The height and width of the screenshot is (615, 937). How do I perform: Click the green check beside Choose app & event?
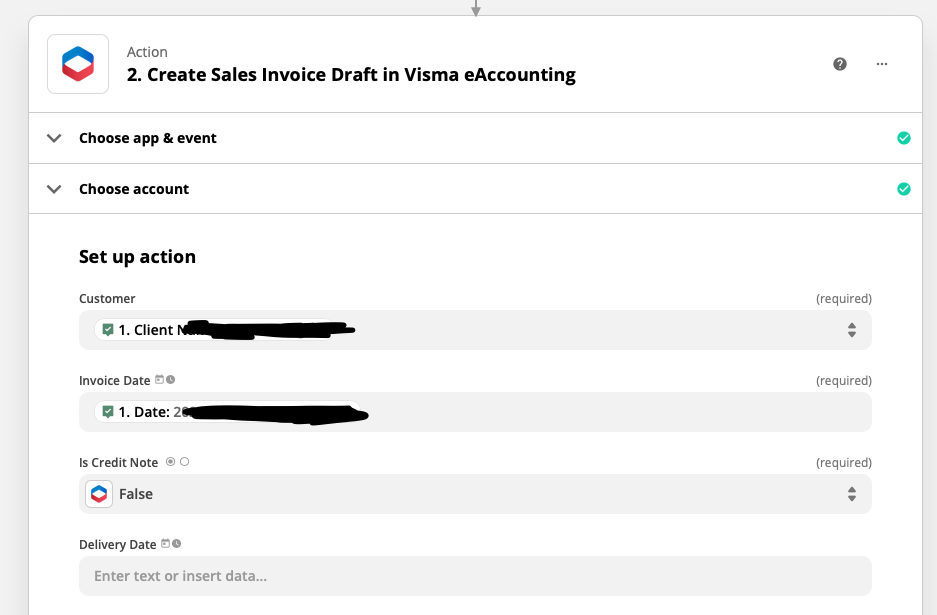pyautogui.click(x=904, y=138)
